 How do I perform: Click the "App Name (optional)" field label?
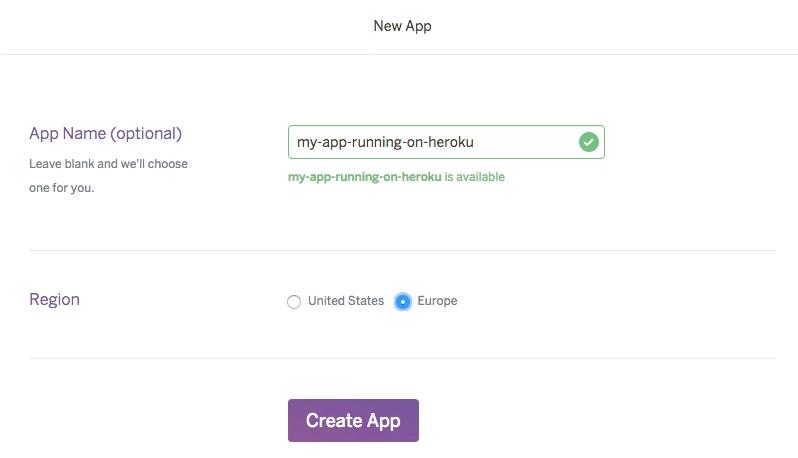pos(105,134)
